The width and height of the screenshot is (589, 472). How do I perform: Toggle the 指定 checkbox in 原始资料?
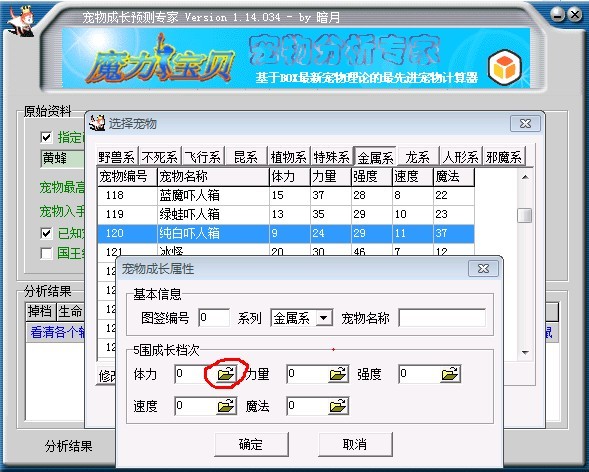pos(46,137)
